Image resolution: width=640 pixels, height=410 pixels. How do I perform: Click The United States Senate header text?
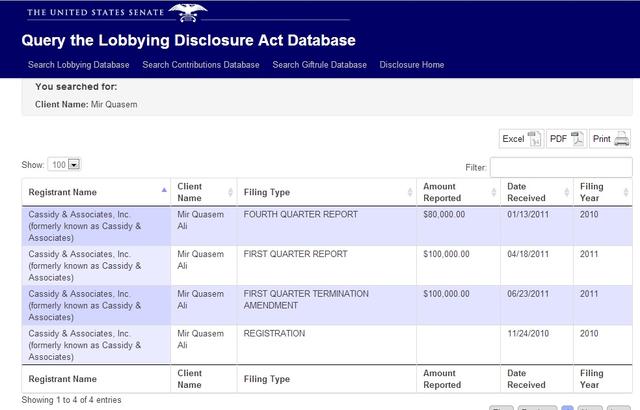(x=96, y=12)
